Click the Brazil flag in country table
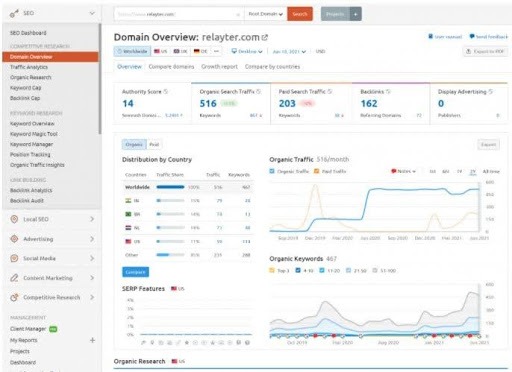Image resolution: width=512 pixels, height=372 pixels. pyautogui.click(x=128, y=214)
